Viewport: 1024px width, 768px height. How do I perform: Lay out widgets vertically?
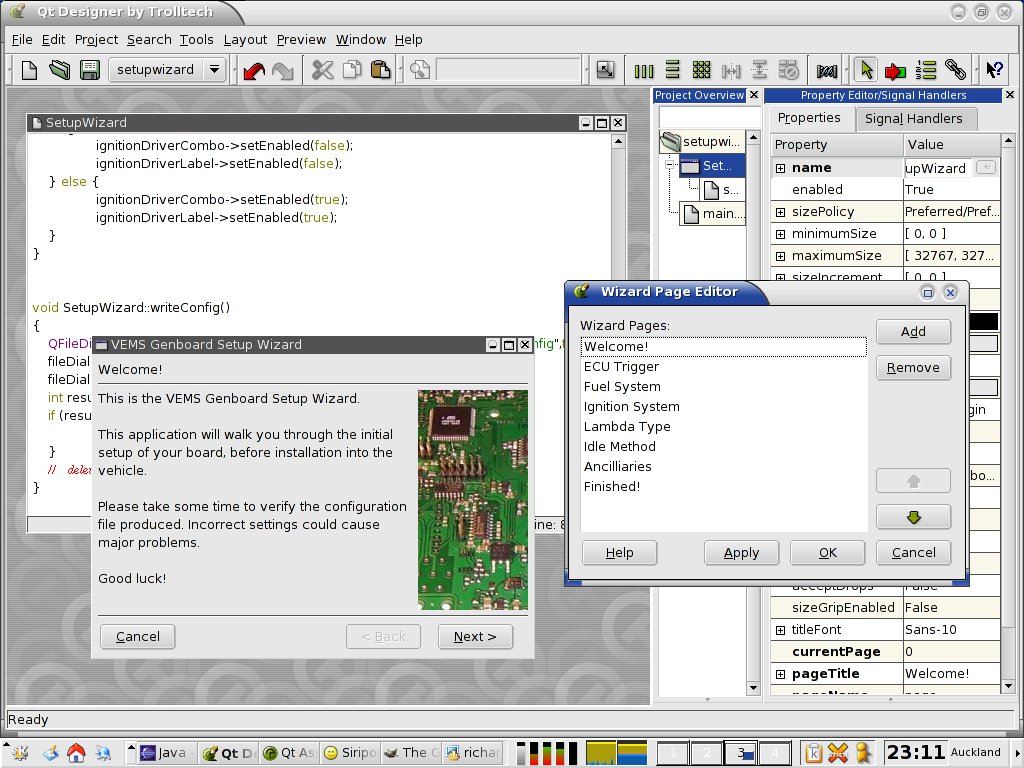673,69
